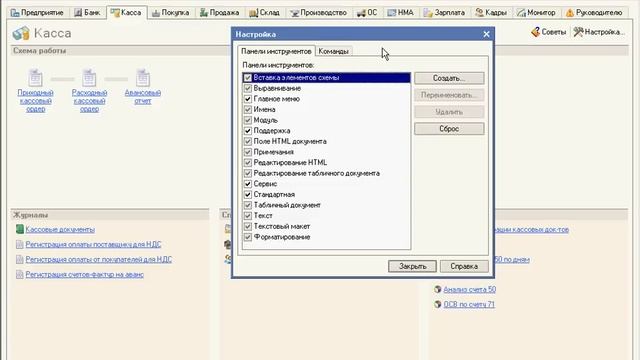Click the Удалить button in dialog
This screenshot has width=640, height=360.
(x=449, y=112)
